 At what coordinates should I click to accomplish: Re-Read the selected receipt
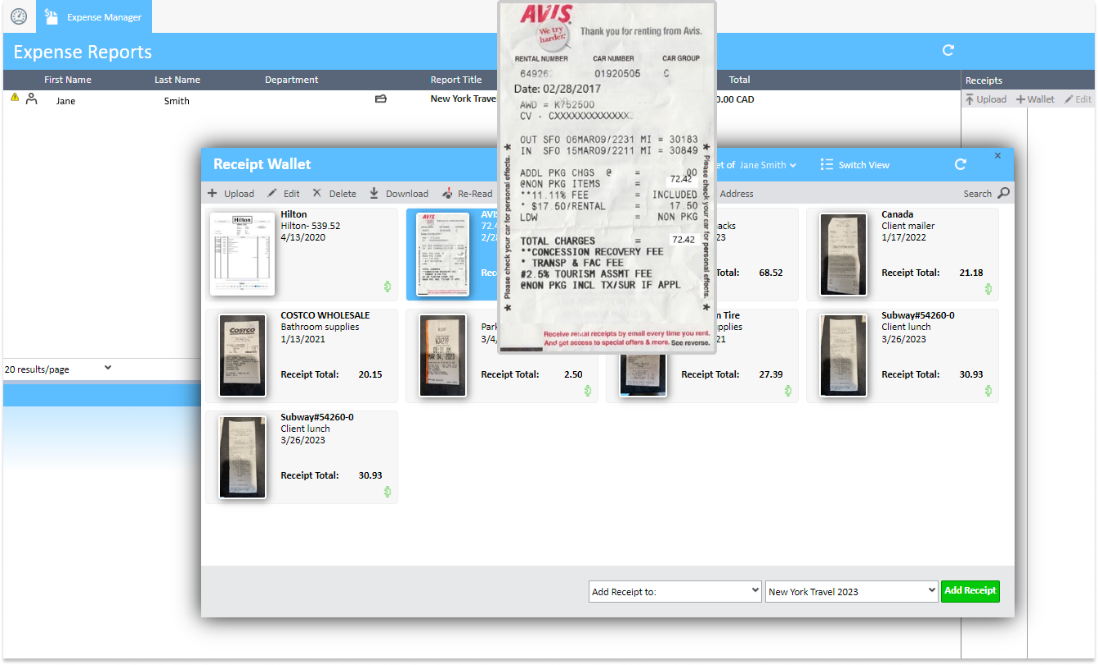pyautogui.click(x=464, y=193)
